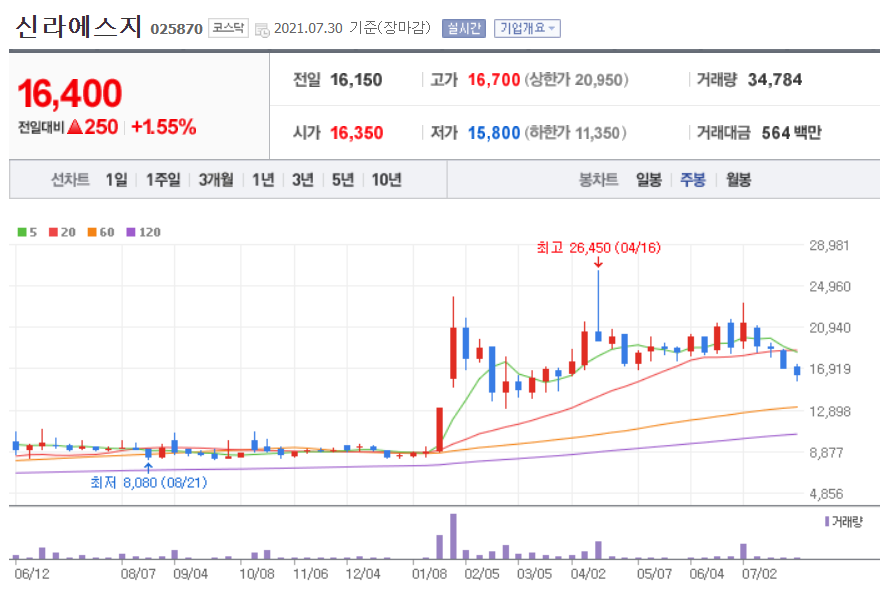Click the 실시간 realtime button
880x589 pixels.
point(464,28)
